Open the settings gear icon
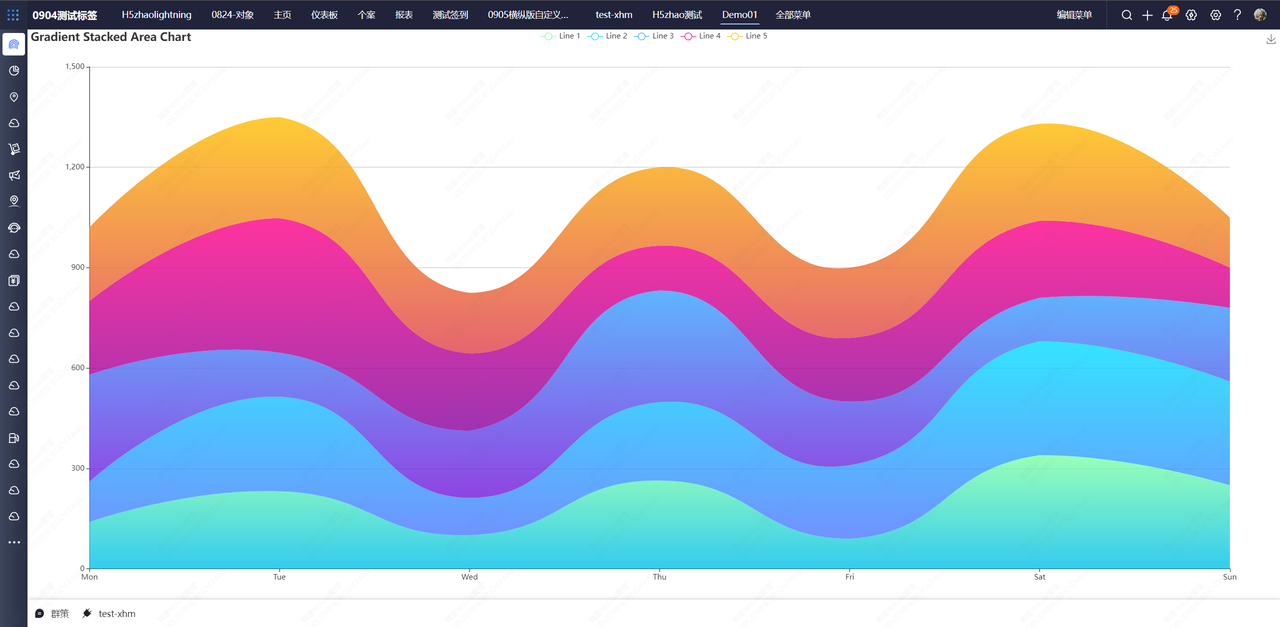Viewport: 1280px width, 627px height. (x=1215, y=15)
